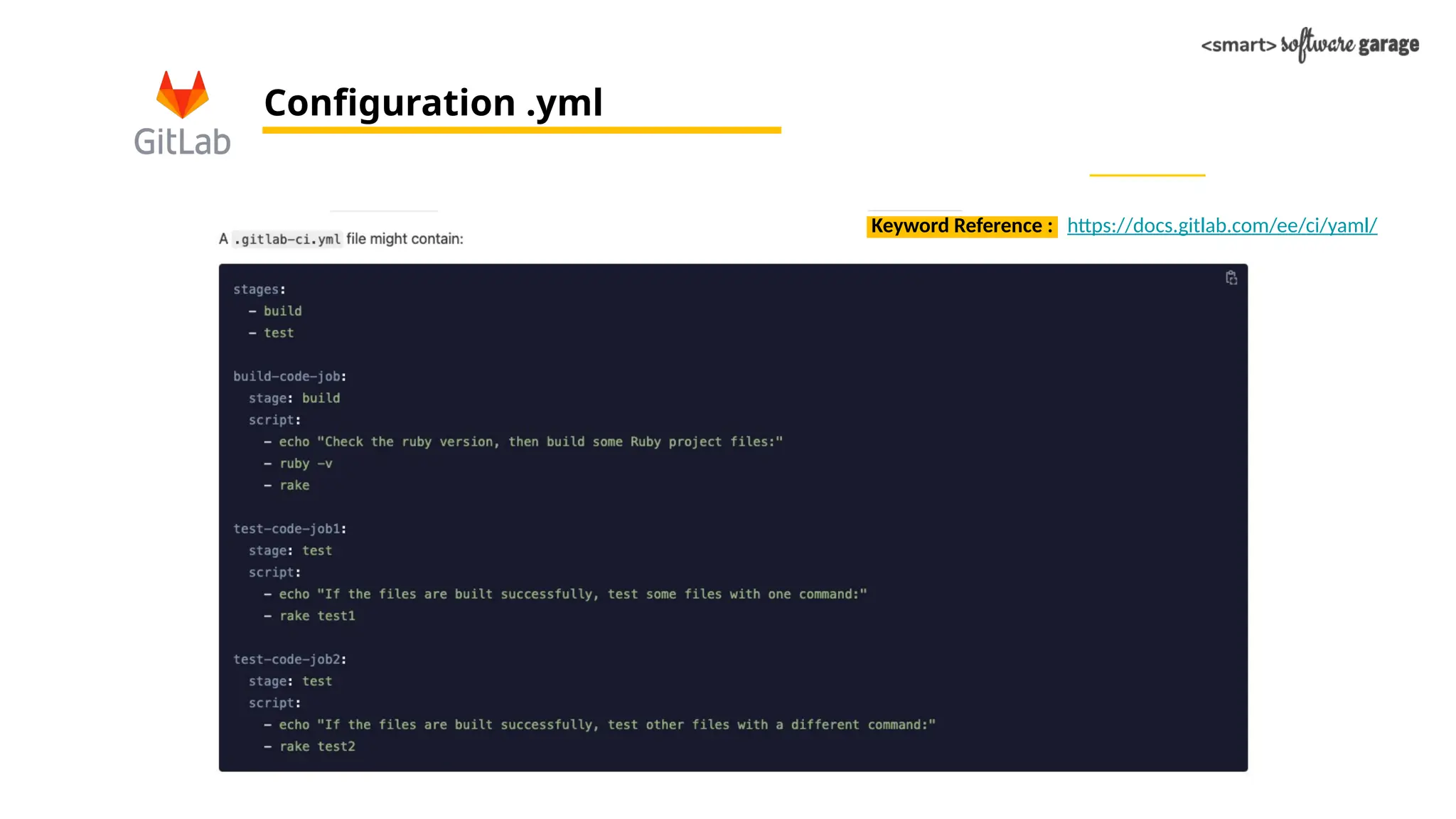Click the '- build' stage list entry
The image size is (1456, 819).
[x=275, y=311]
